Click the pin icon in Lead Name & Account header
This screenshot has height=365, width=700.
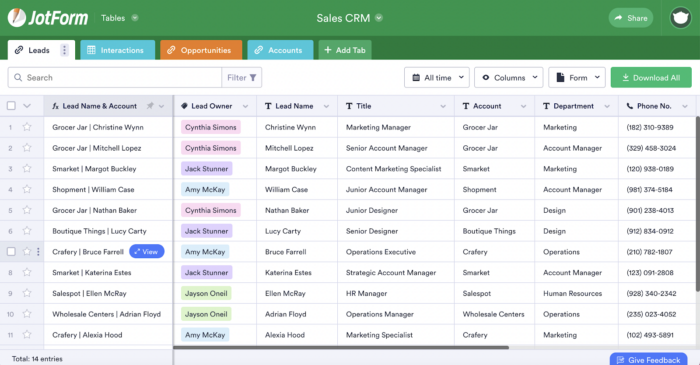pyautogui.click(x=150, y=106)
